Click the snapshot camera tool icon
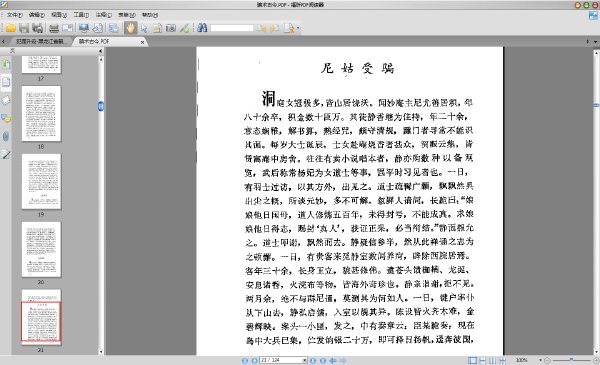Image resolution: width=600 pixels, height=365 pixels. click(x=171, y=28)
